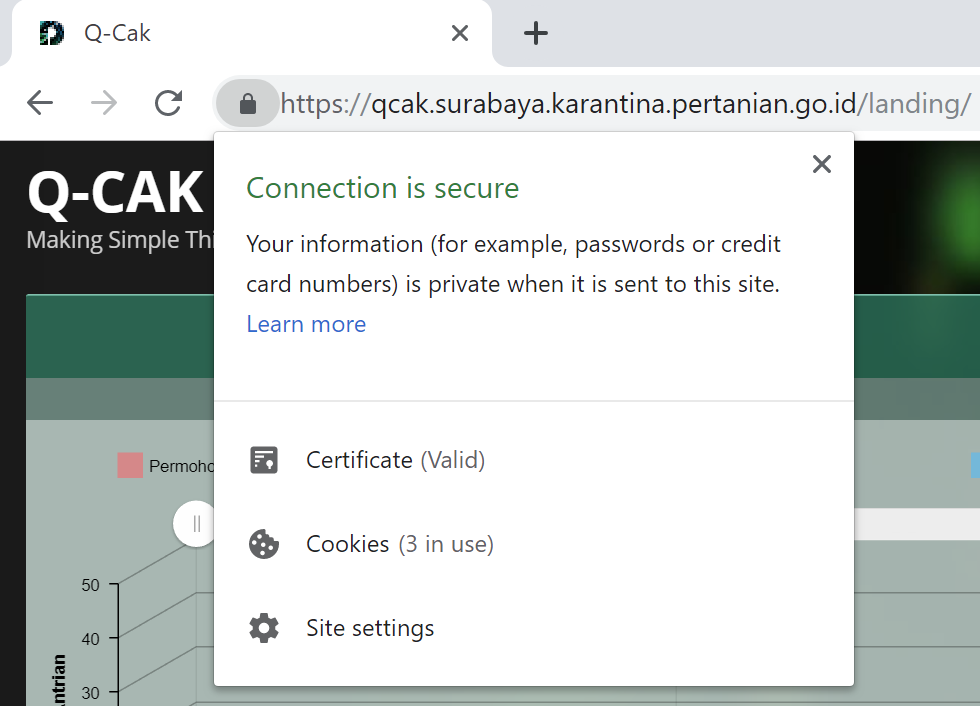This screenshot has height=706, width=980.
Task: Dismiss the connection security popup
Action: [822, 164]
